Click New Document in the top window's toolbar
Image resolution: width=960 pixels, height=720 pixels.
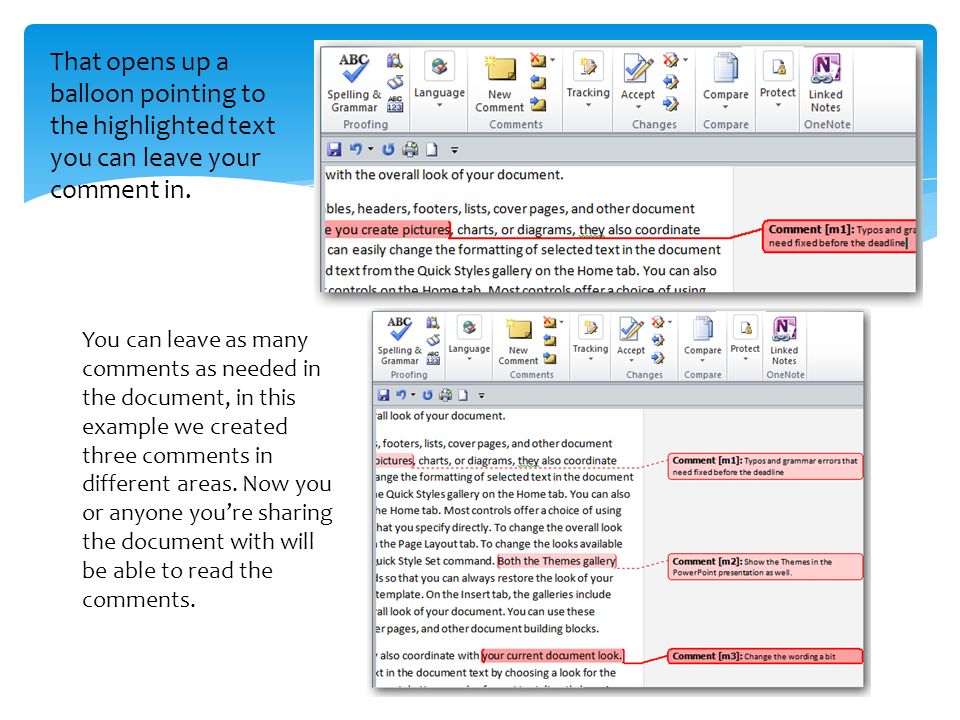coord(432,149)
